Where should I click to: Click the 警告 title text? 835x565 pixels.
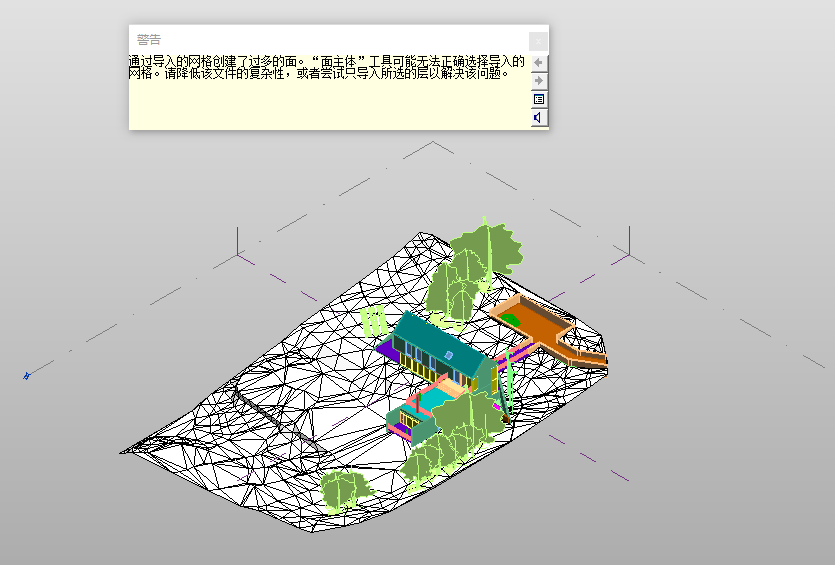point(149,39)
